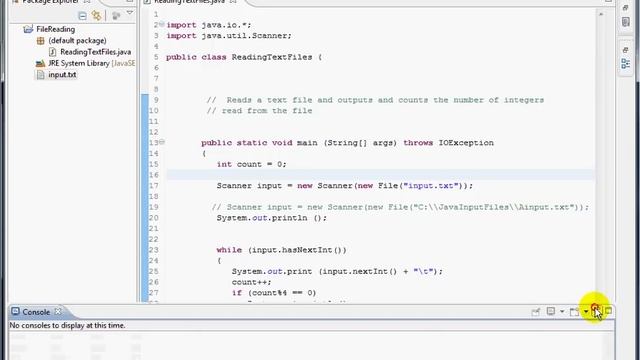Collapse all in Package Explorer toolbar
The width and height of the screenshot is (640, 360).
coord(82,16)
